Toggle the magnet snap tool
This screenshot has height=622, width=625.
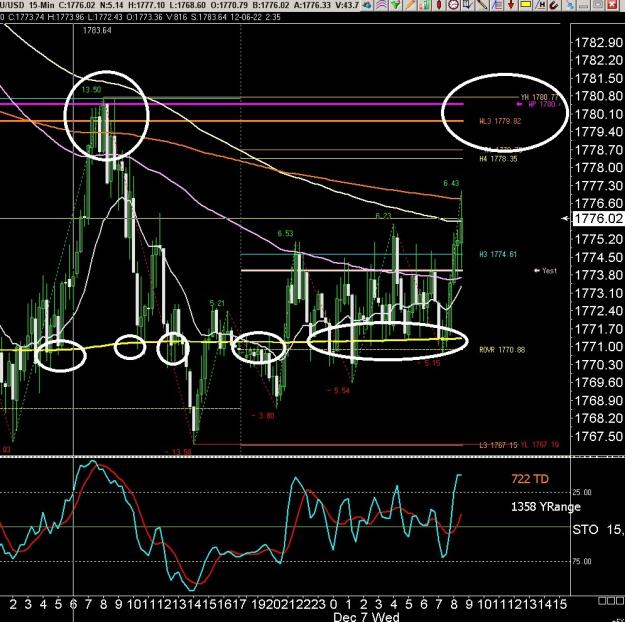(x=554, y=5)
